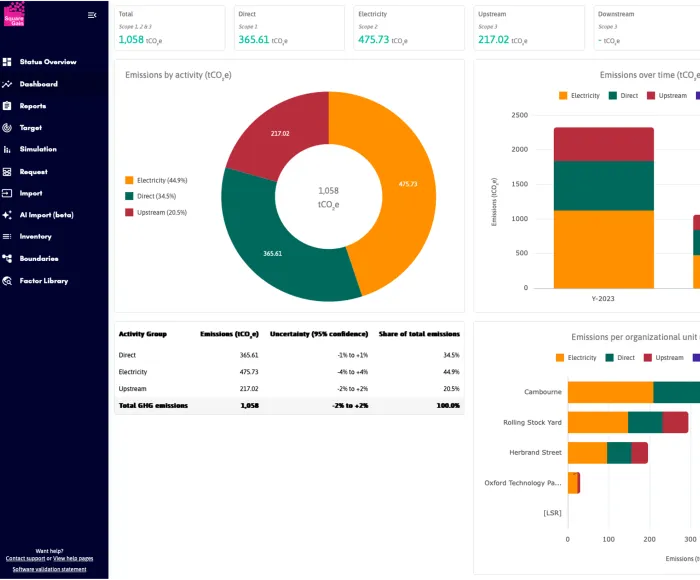Collapse the sidebar with the menu toggle icon
This screenshot has width=700, height=580.
point(92,15)
